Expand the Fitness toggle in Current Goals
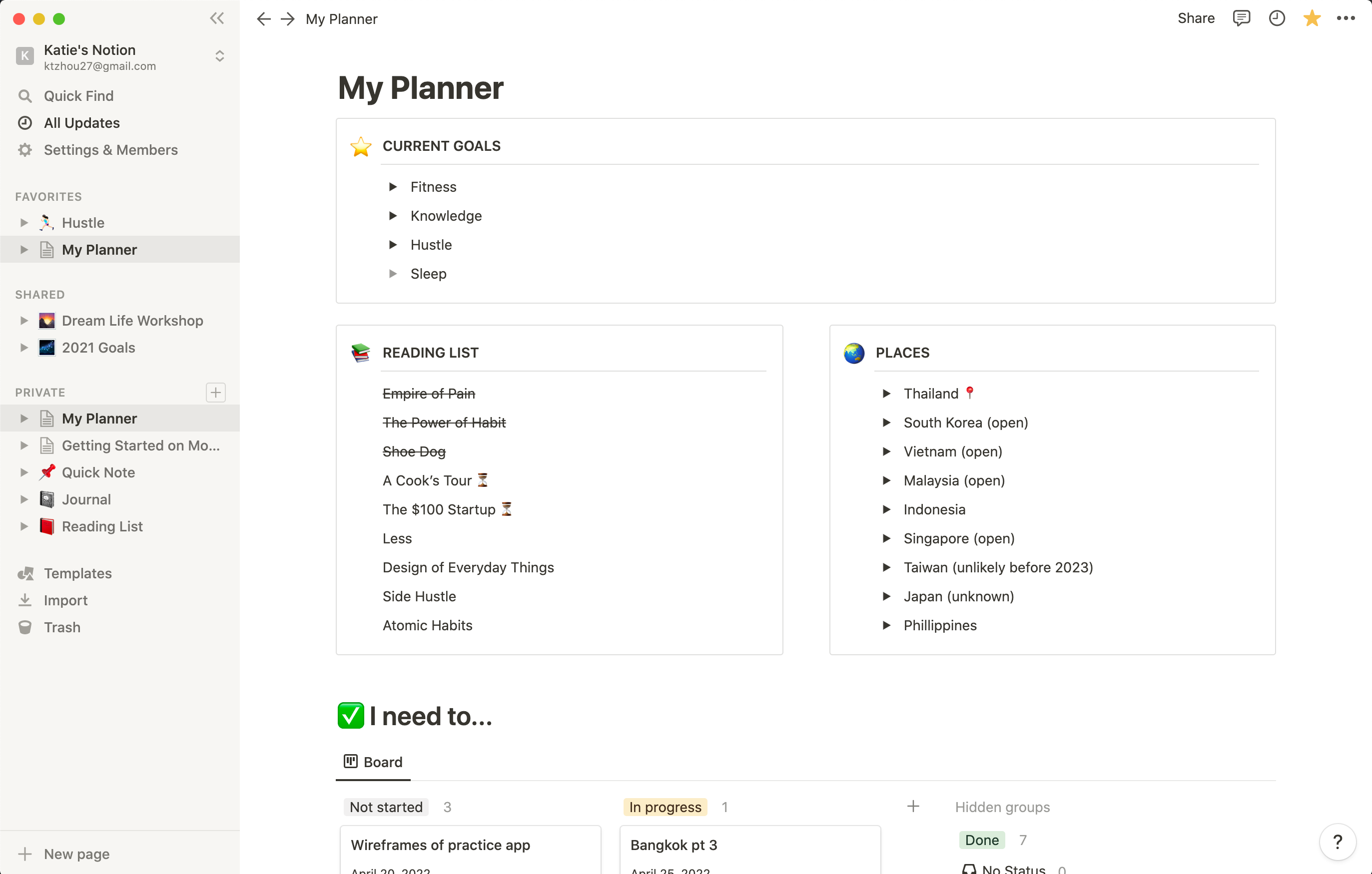 [393, 187]
